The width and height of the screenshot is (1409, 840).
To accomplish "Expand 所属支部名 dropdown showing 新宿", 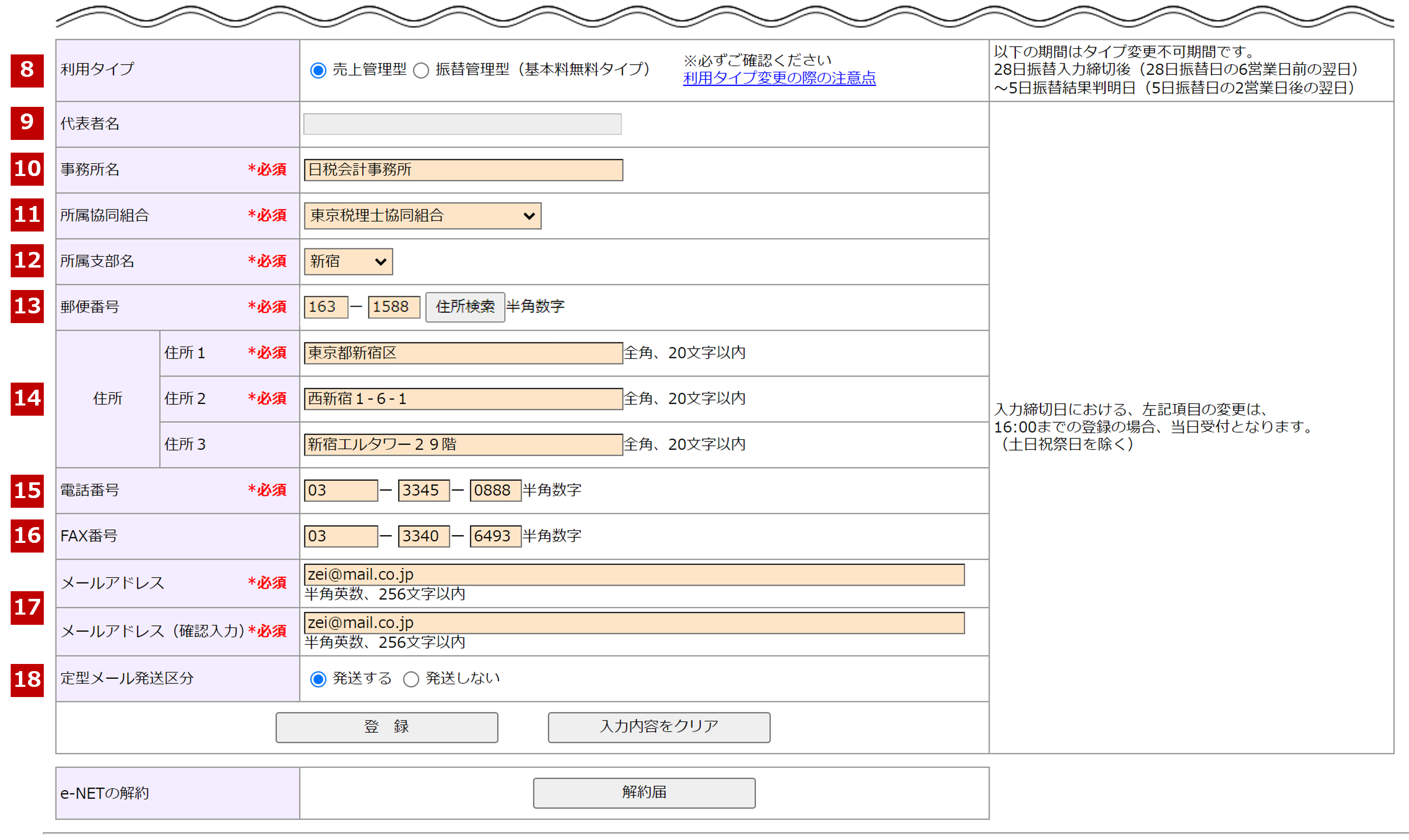I will (x=348, y=262).
